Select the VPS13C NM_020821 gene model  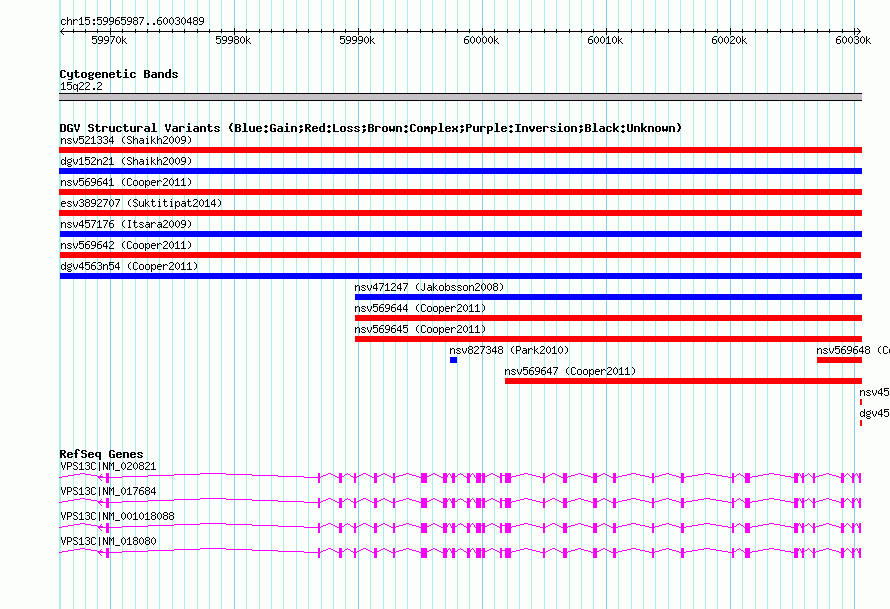460,478
